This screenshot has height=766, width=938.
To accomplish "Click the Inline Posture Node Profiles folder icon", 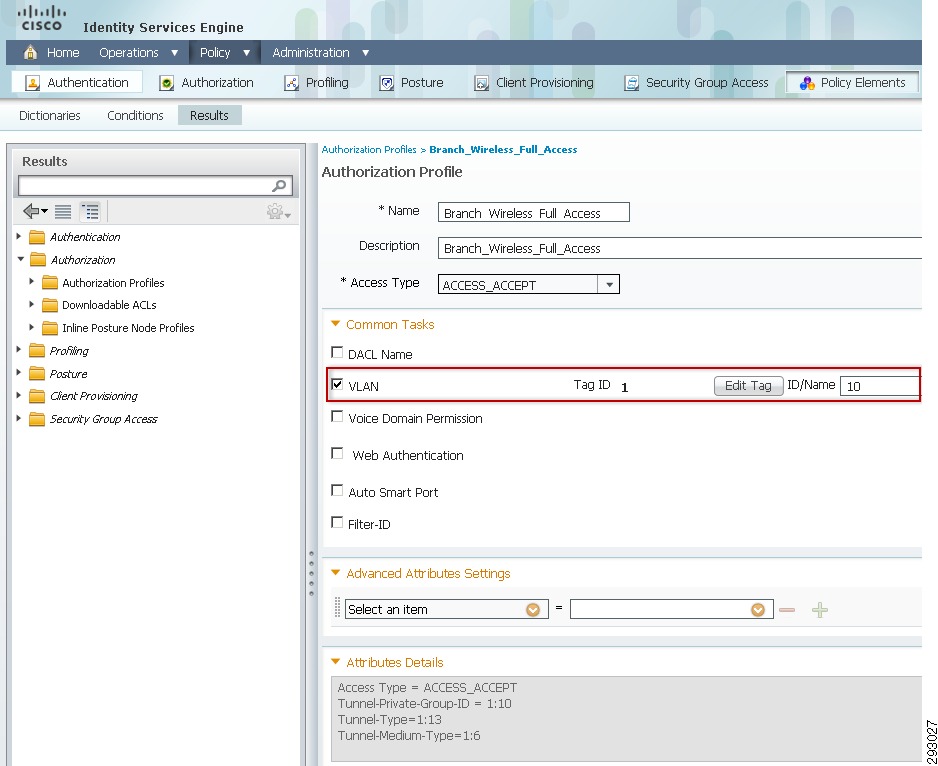I will coord(50,328).
